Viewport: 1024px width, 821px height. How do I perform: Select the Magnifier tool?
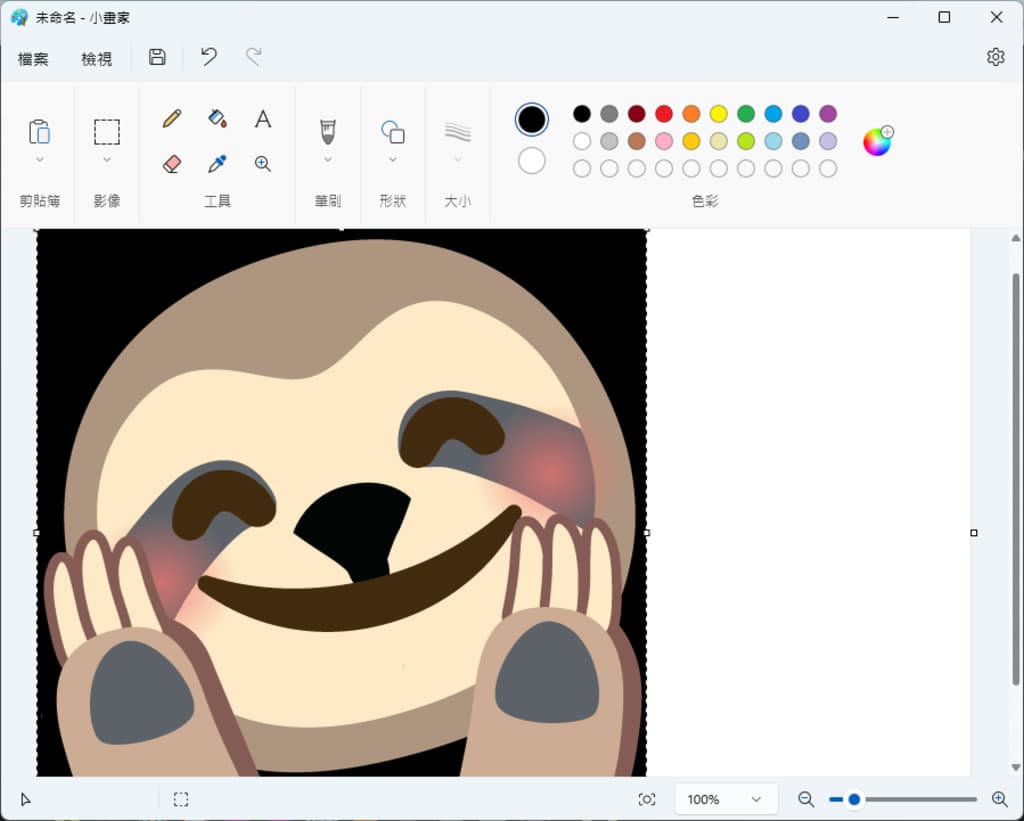(x=263, y=163)
